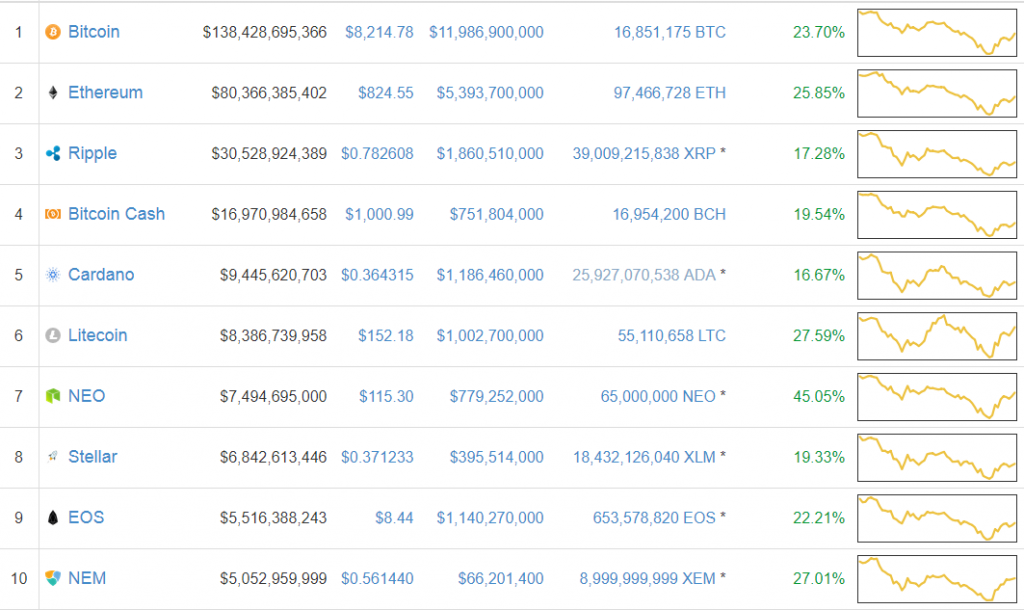
Task: Open the Bitcoin Cash coin page link
Action: [x=116, y=214]
